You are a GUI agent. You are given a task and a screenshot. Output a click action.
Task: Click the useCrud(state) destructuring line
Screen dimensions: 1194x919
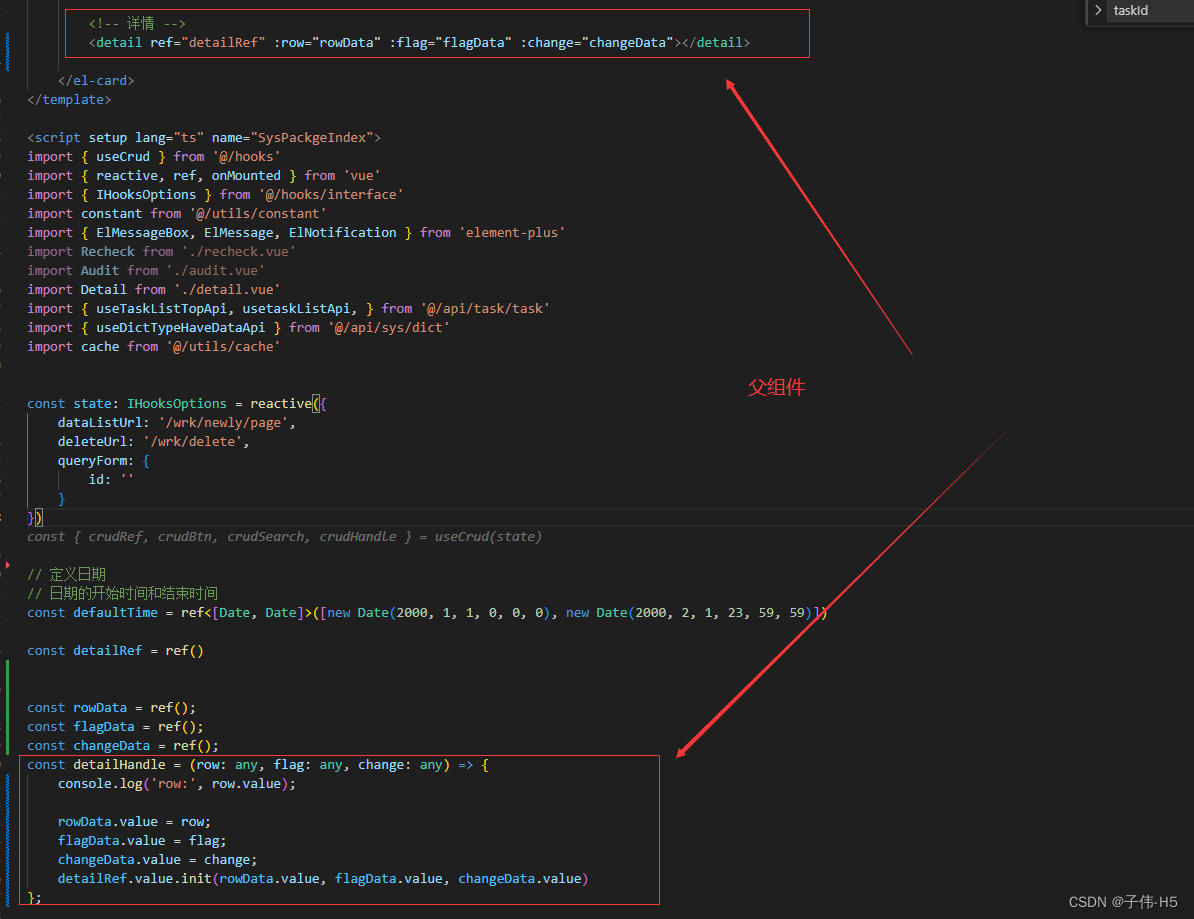click(x=285, y=537)
